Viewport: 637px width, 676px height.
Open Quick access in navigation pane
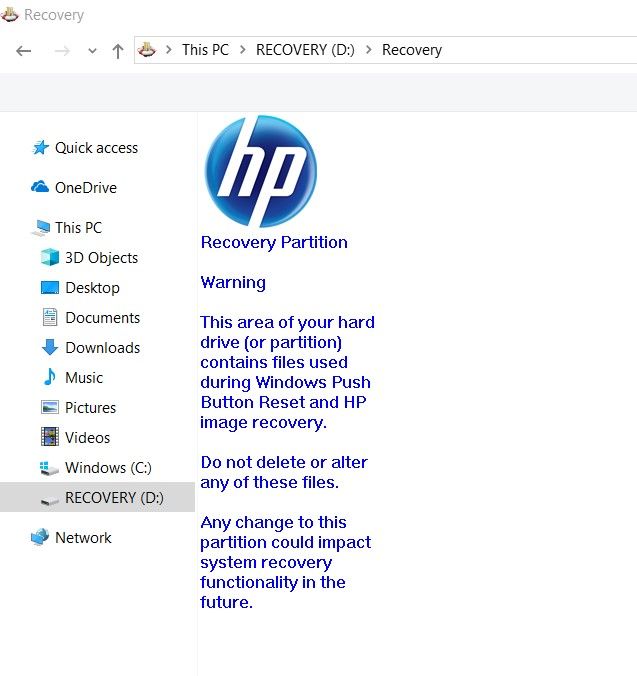click(97, 148)
